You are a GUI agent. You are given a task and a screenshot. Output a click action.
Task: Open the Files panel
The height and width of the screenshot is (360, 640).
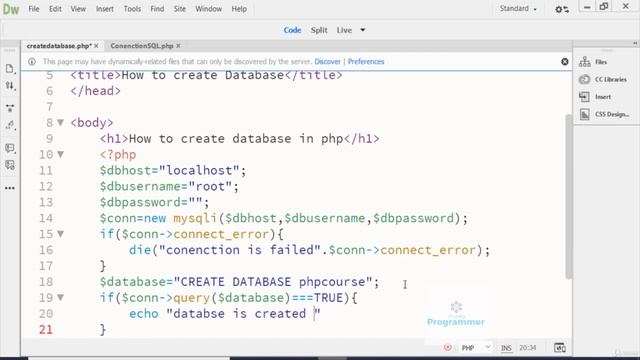(x=593, y=62)
